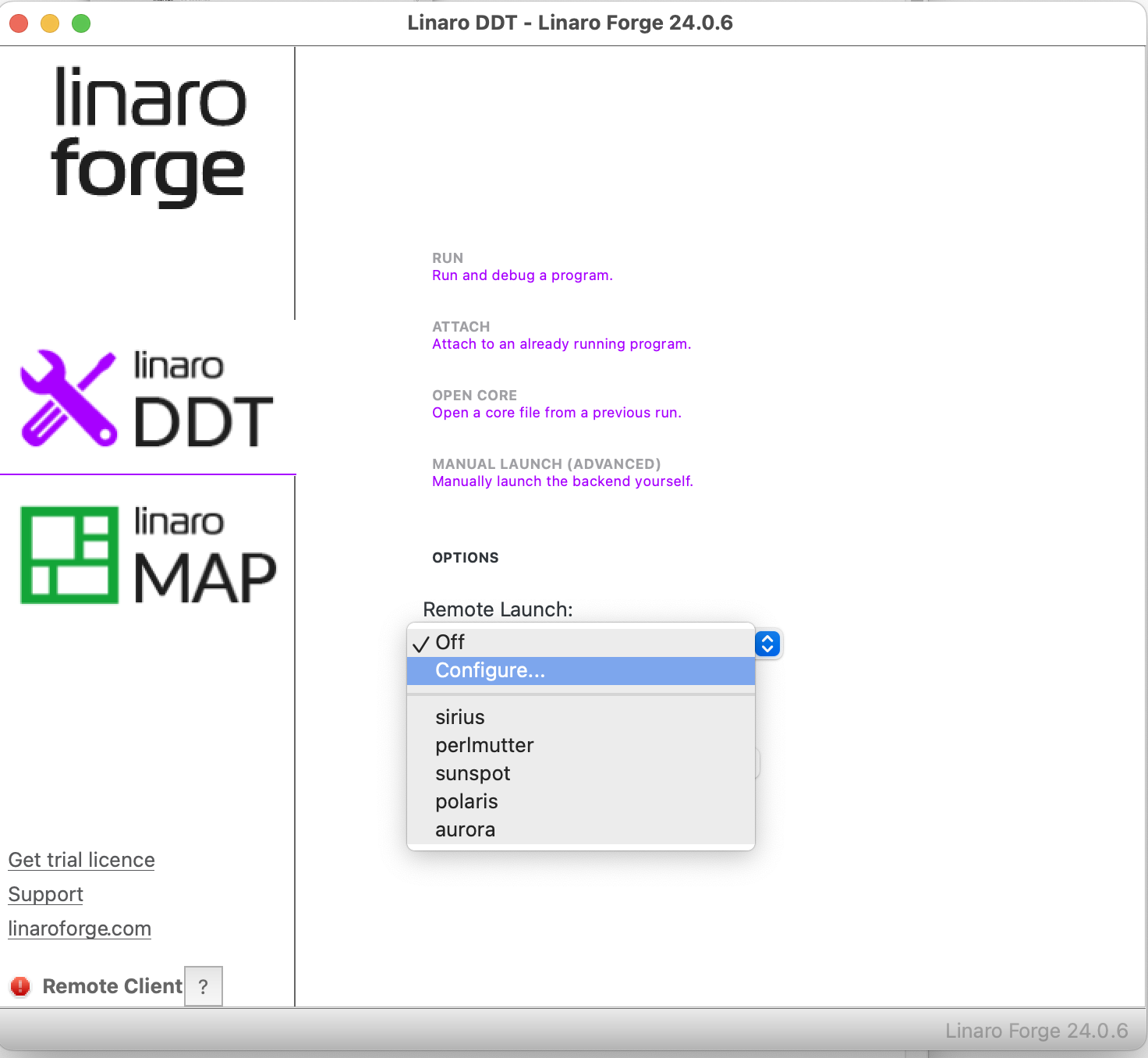Click Run and debug a program link
Viewport: 1148px width, 1058px height.
click(x=523, y=275)
